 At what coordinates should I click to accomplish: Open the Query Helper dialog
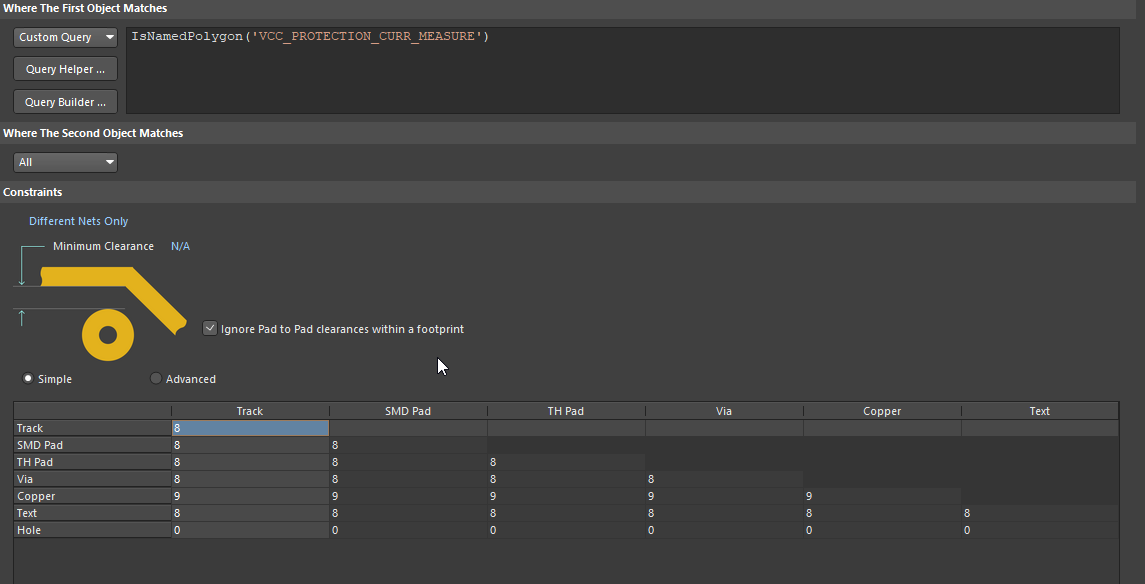[65, 69]
